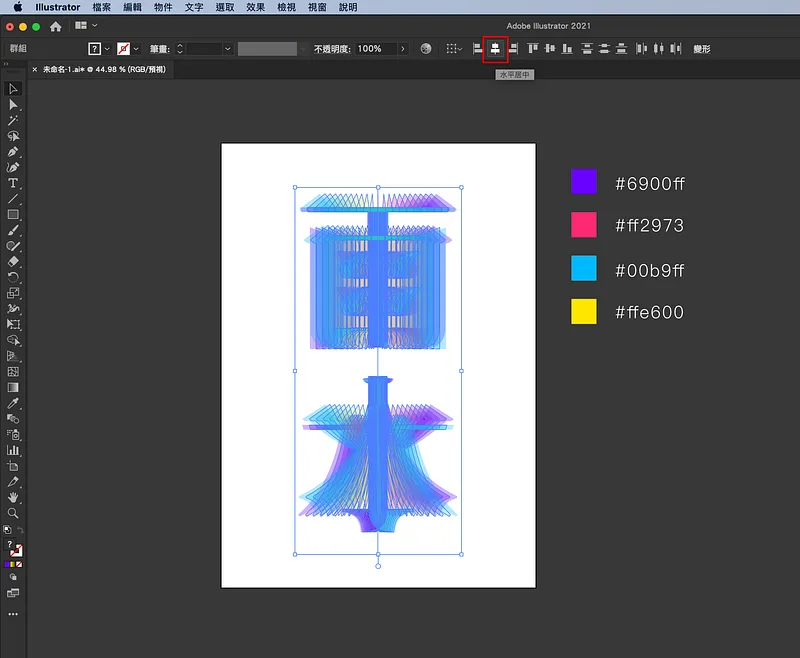Click the 變形 Transform button
Screen dimensions: 800x658
point(702,49)
